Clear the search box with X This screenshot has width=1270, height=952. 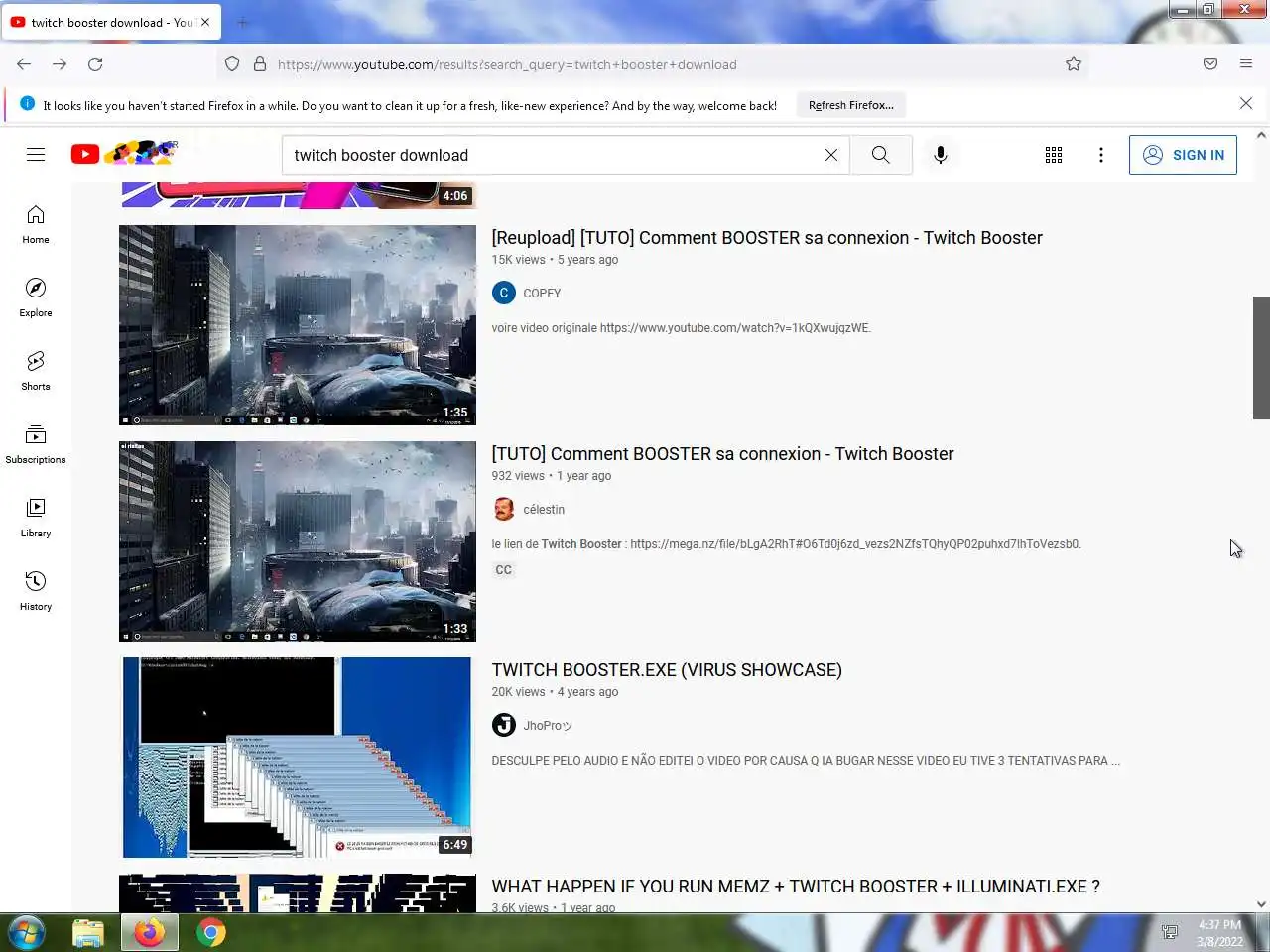coord(831,155)
